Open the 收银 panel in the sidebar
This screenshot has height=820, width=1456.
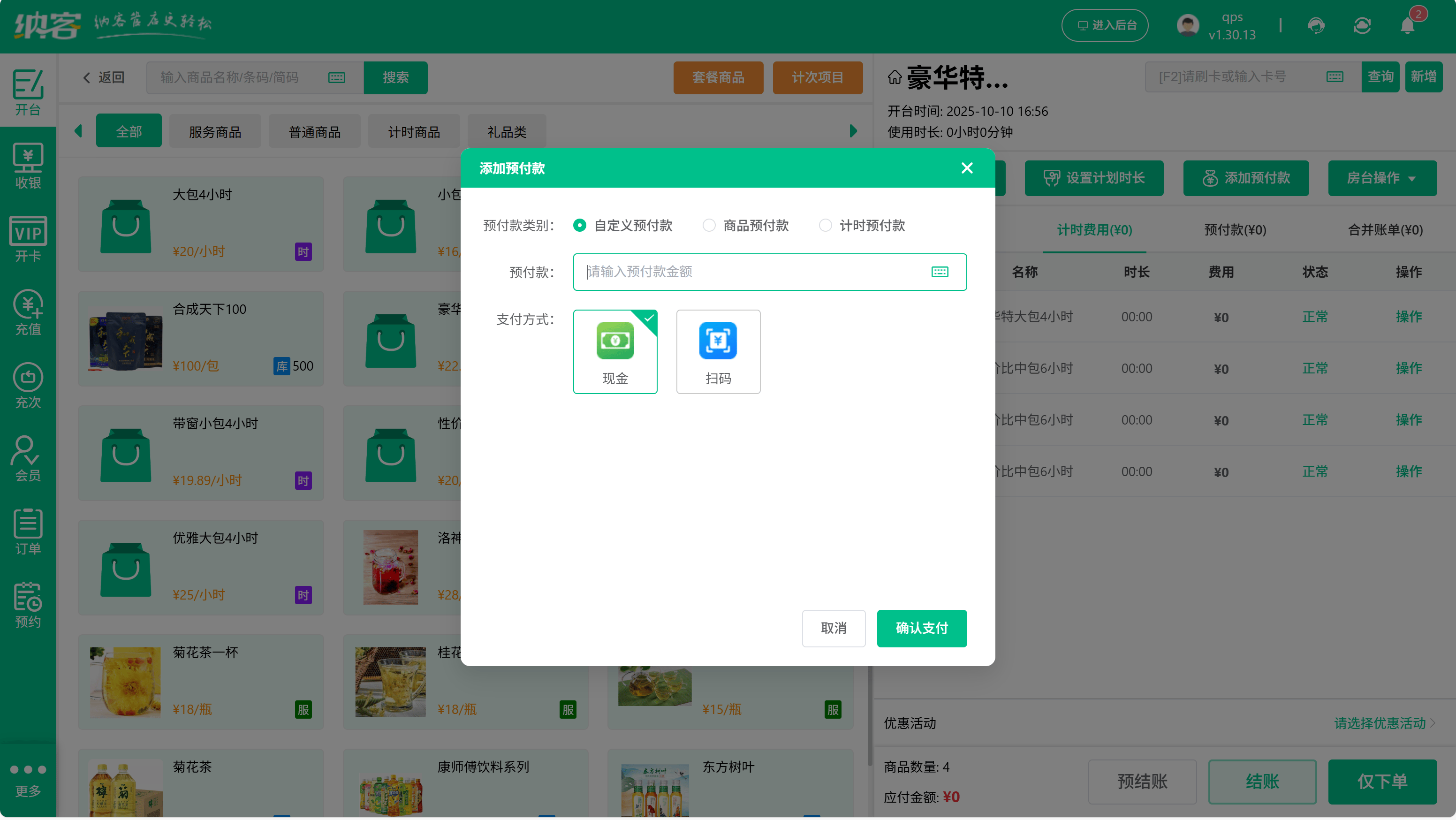28,165
